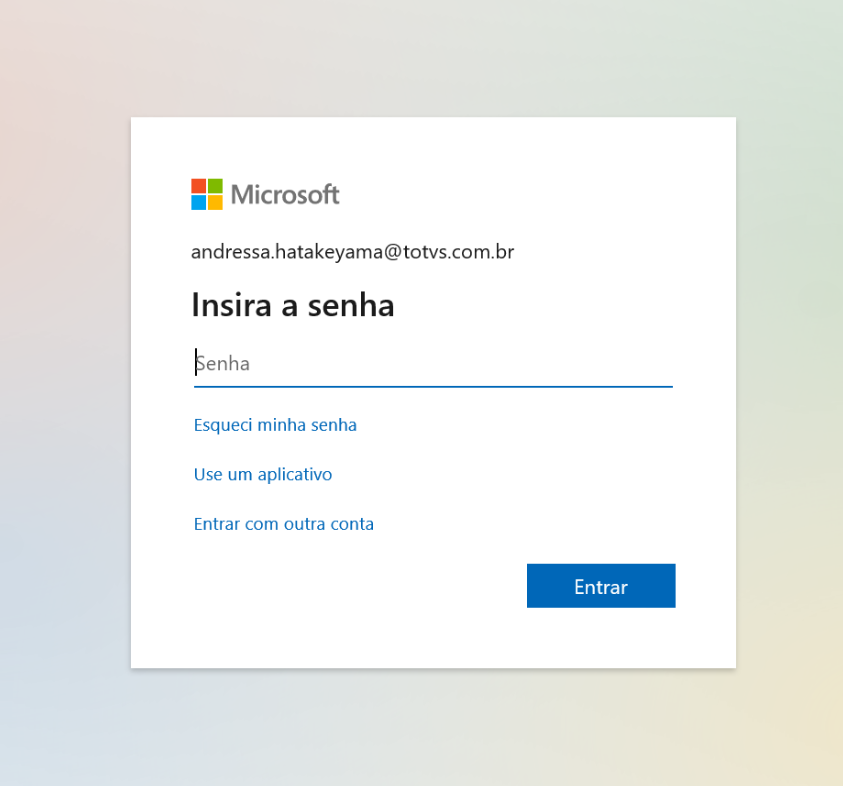The image size is (843, 786).
Task: Select Entrar com outra conta link
Action: coord(284,524)
